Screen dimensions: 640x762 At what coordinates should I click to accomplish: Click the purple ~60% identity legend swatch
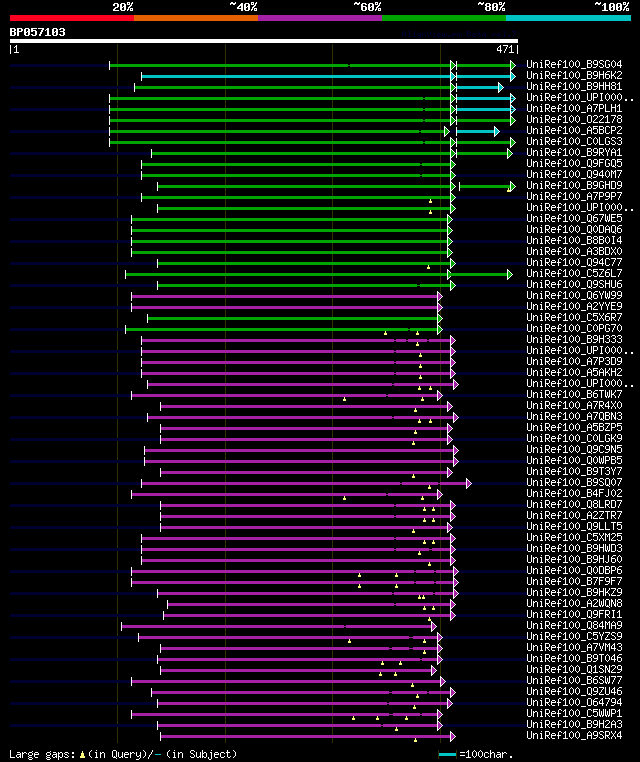click(x=320, y=18)
